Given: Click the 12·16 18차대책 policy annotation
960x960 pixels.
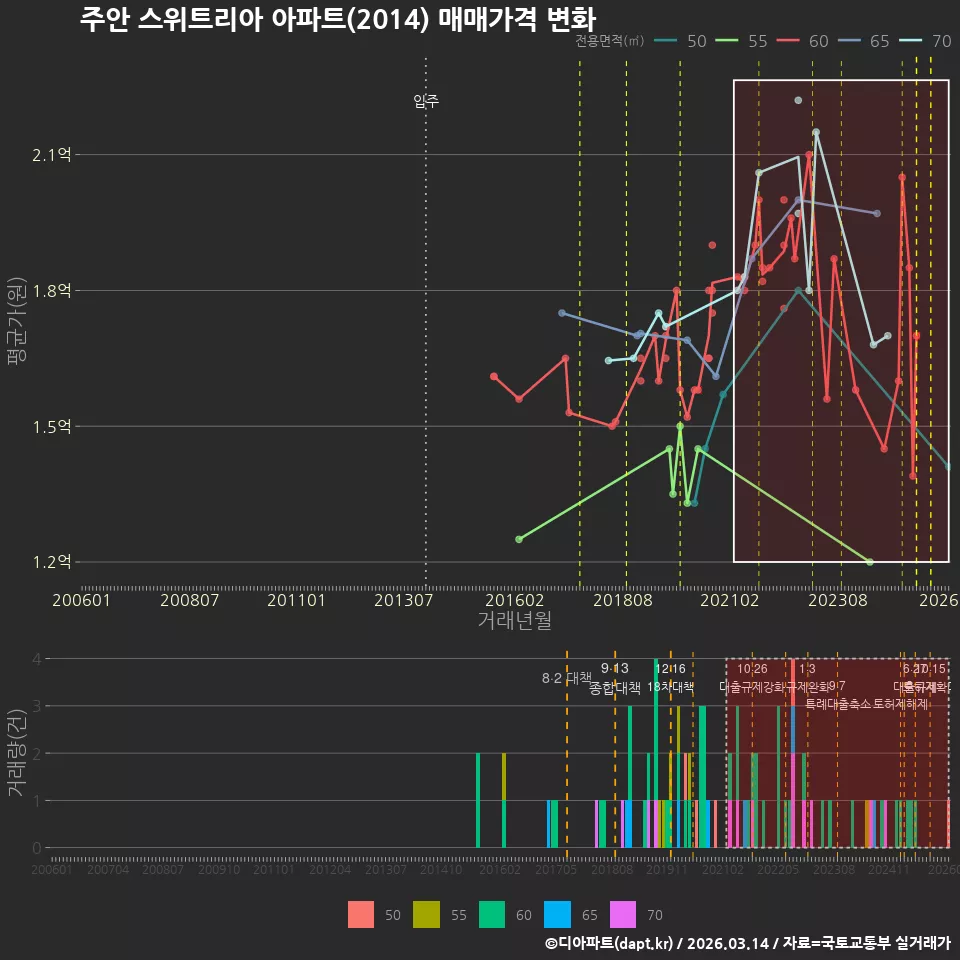Looking at the screenshot, I should 670,678.
